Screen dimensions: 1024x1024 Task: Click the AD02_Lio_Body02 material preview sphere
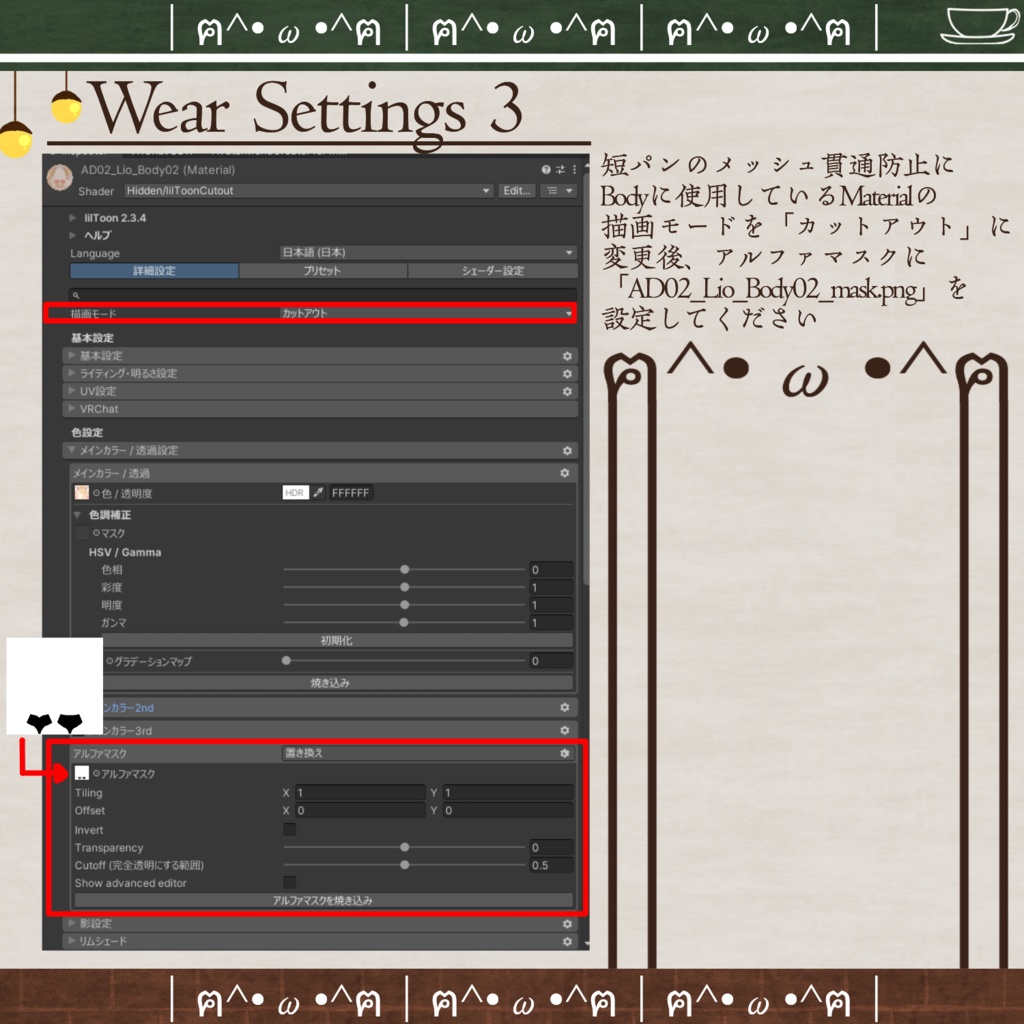pos(59,178)
